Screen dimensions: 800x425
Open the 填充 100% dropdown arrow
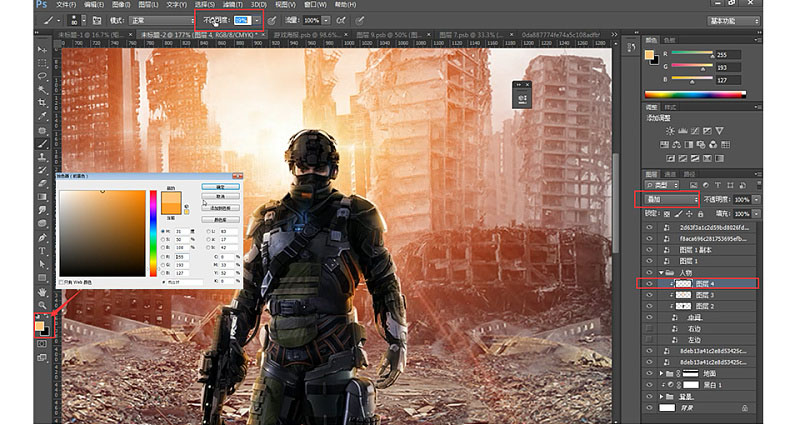[756, 214]
